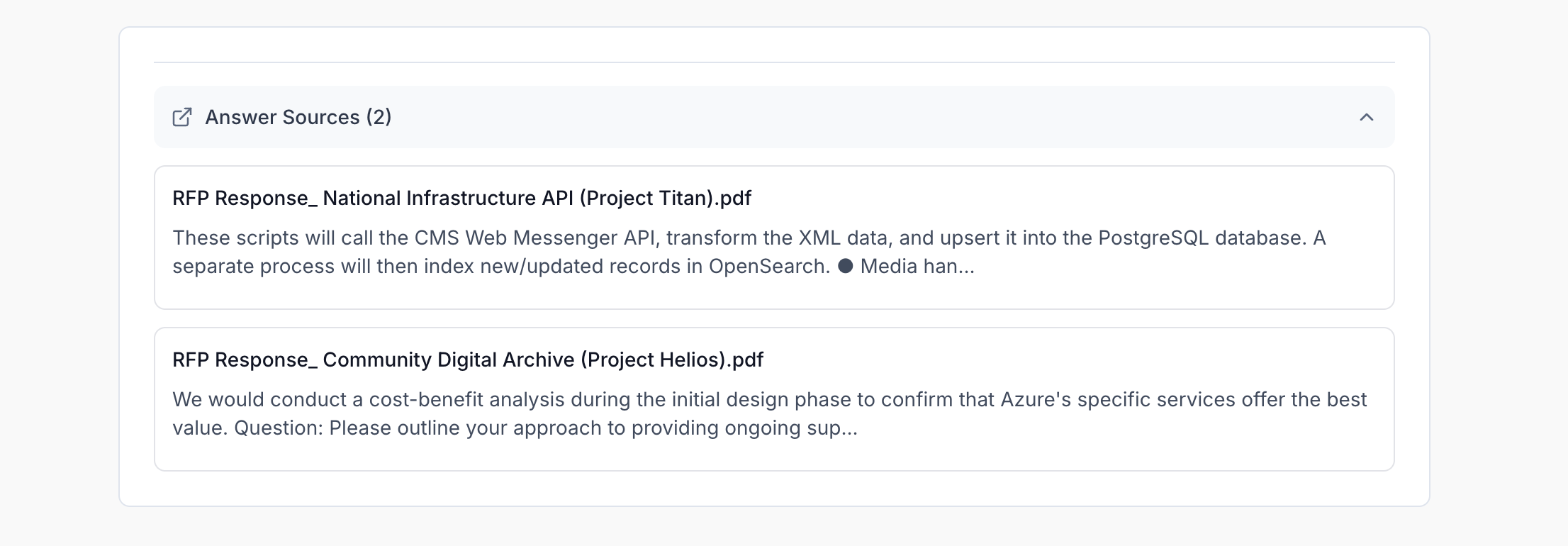Open the Project Titan PDF source title
The height and width of the screenshot is (546, 1568).
tap(461, 198)
